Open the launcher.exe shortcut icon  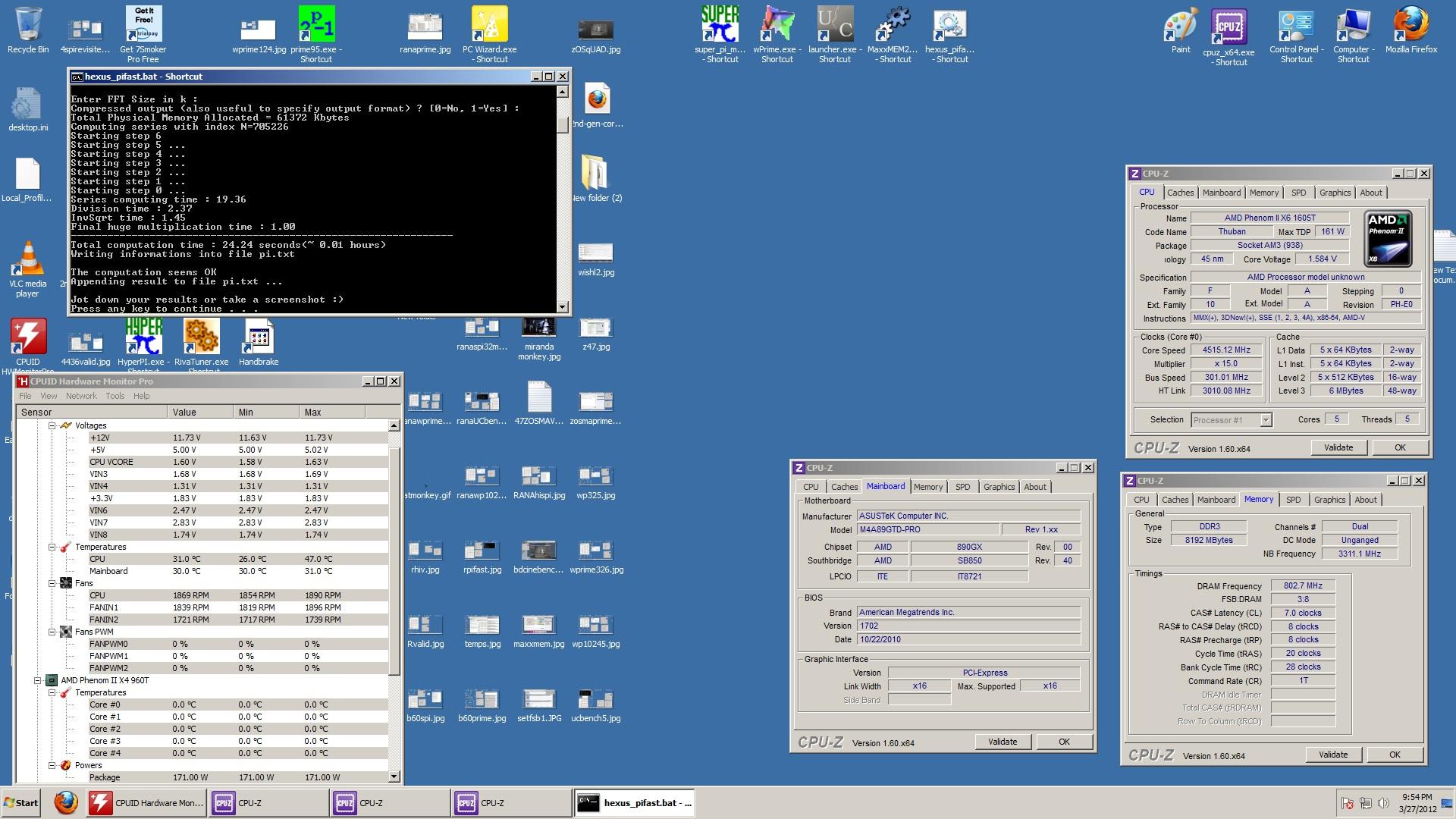click(835, 35)
